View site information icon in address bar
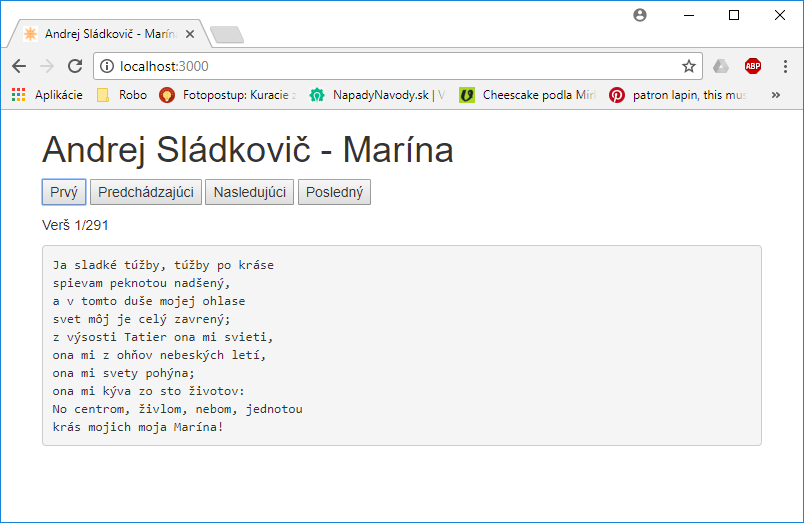This screenshot has height=523, width=804. click(x=107, y=66)
